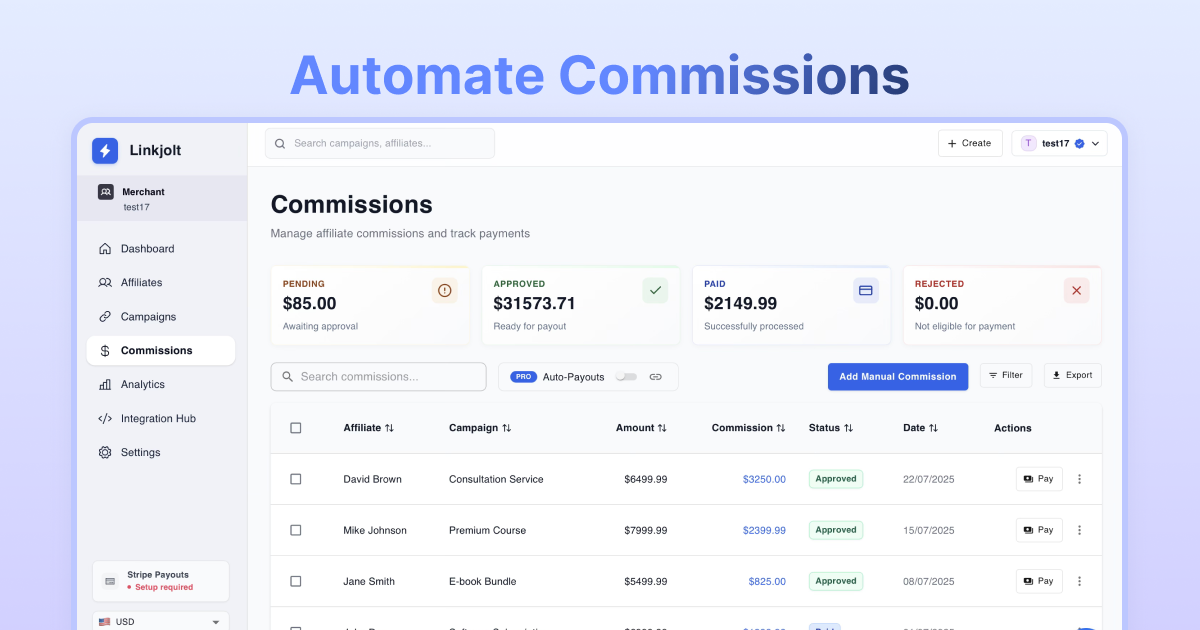
Task: Open three-dot menu for David Brown row
Action: (1079, 479)
